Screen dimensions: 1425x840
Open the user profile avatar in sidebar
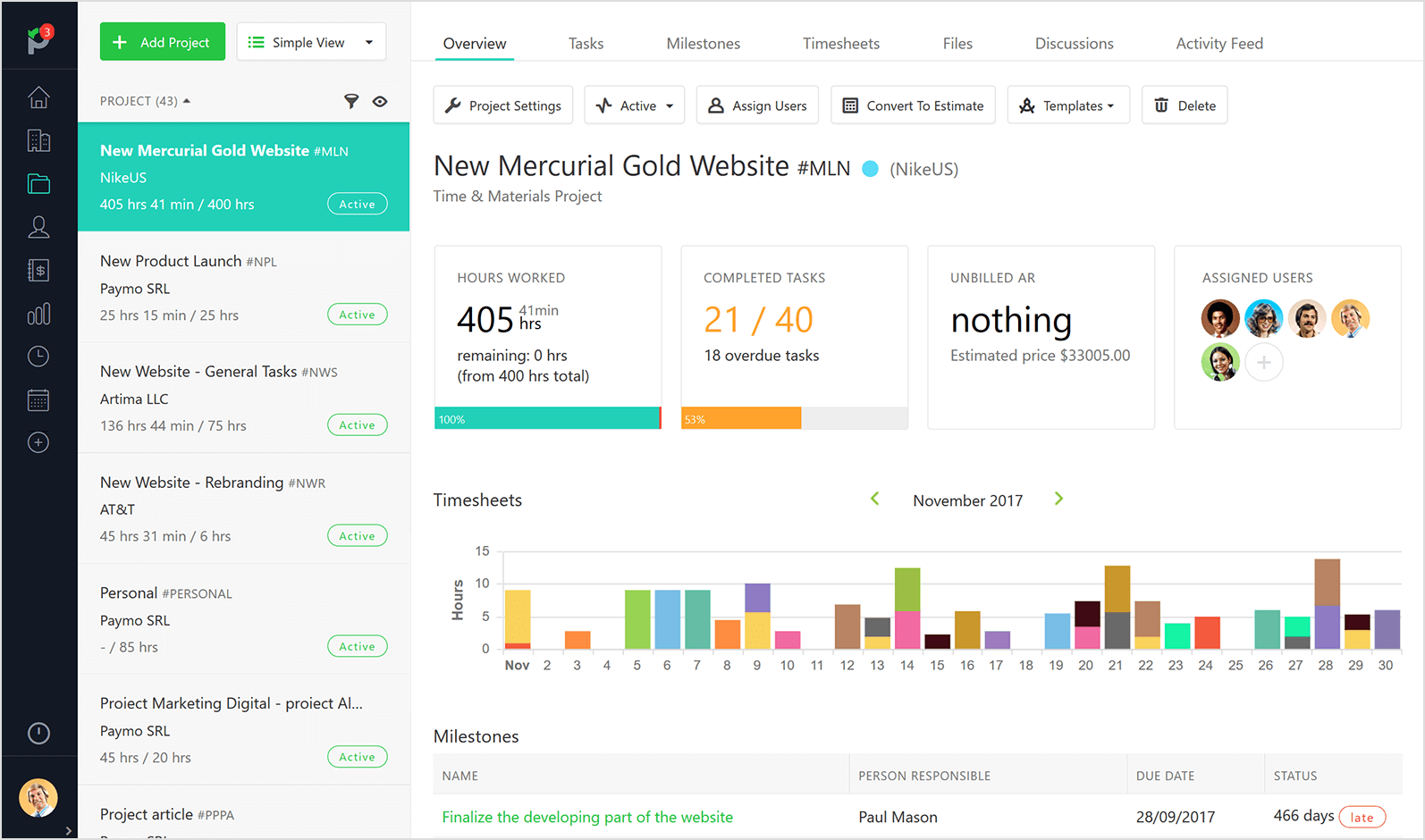coord(38,798)
